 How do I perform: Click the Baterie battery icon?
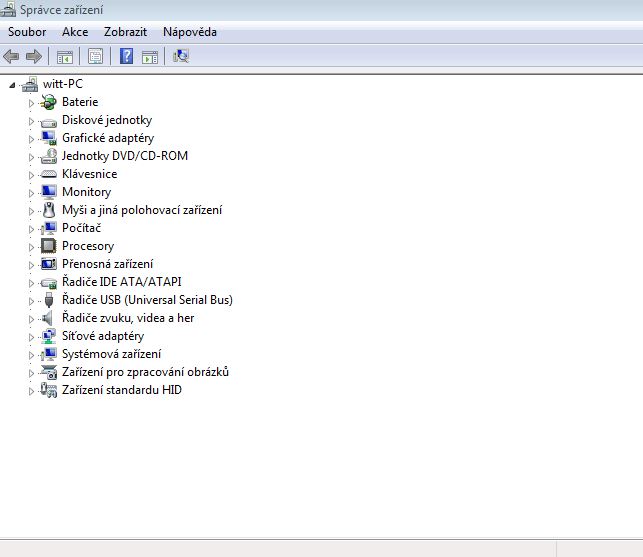[x=49, y=102]
